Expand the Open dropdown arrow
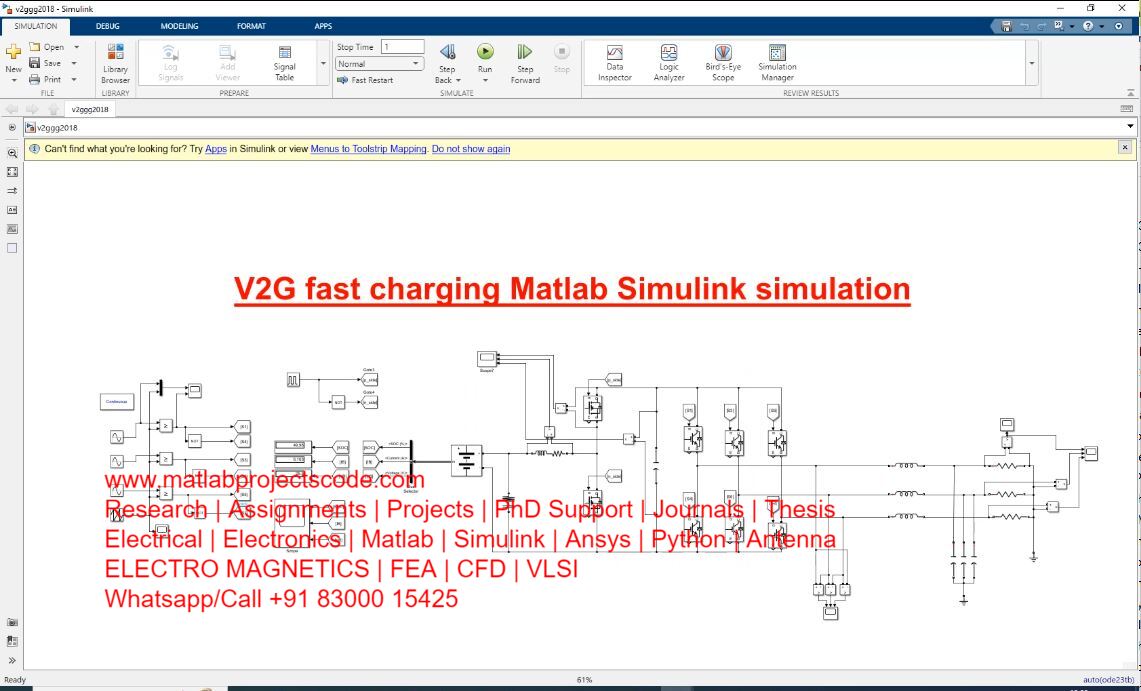 click(76, 47)
